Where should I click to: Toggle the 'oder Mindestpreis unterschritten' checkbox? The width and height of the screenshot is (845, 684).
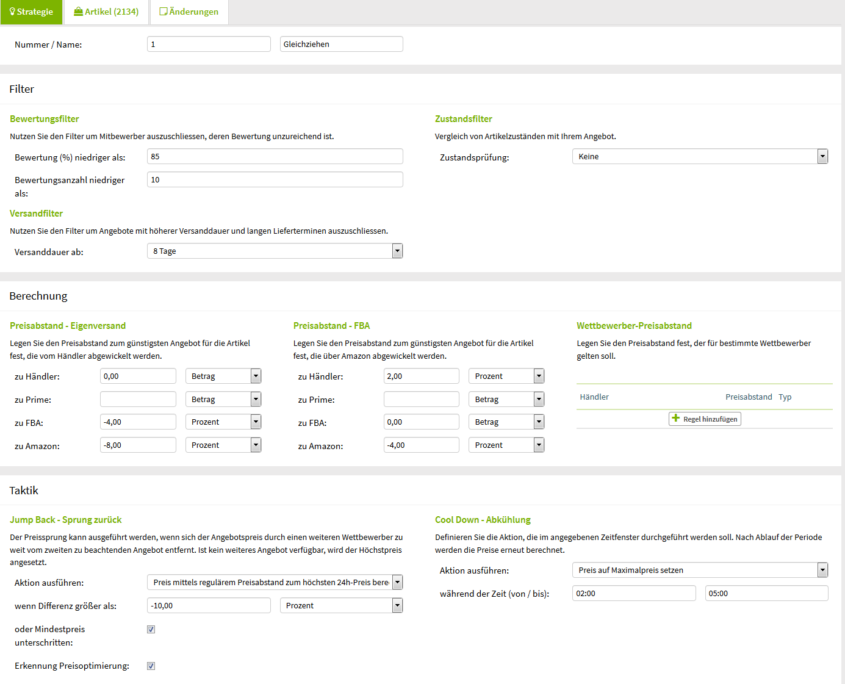point(151,629)
